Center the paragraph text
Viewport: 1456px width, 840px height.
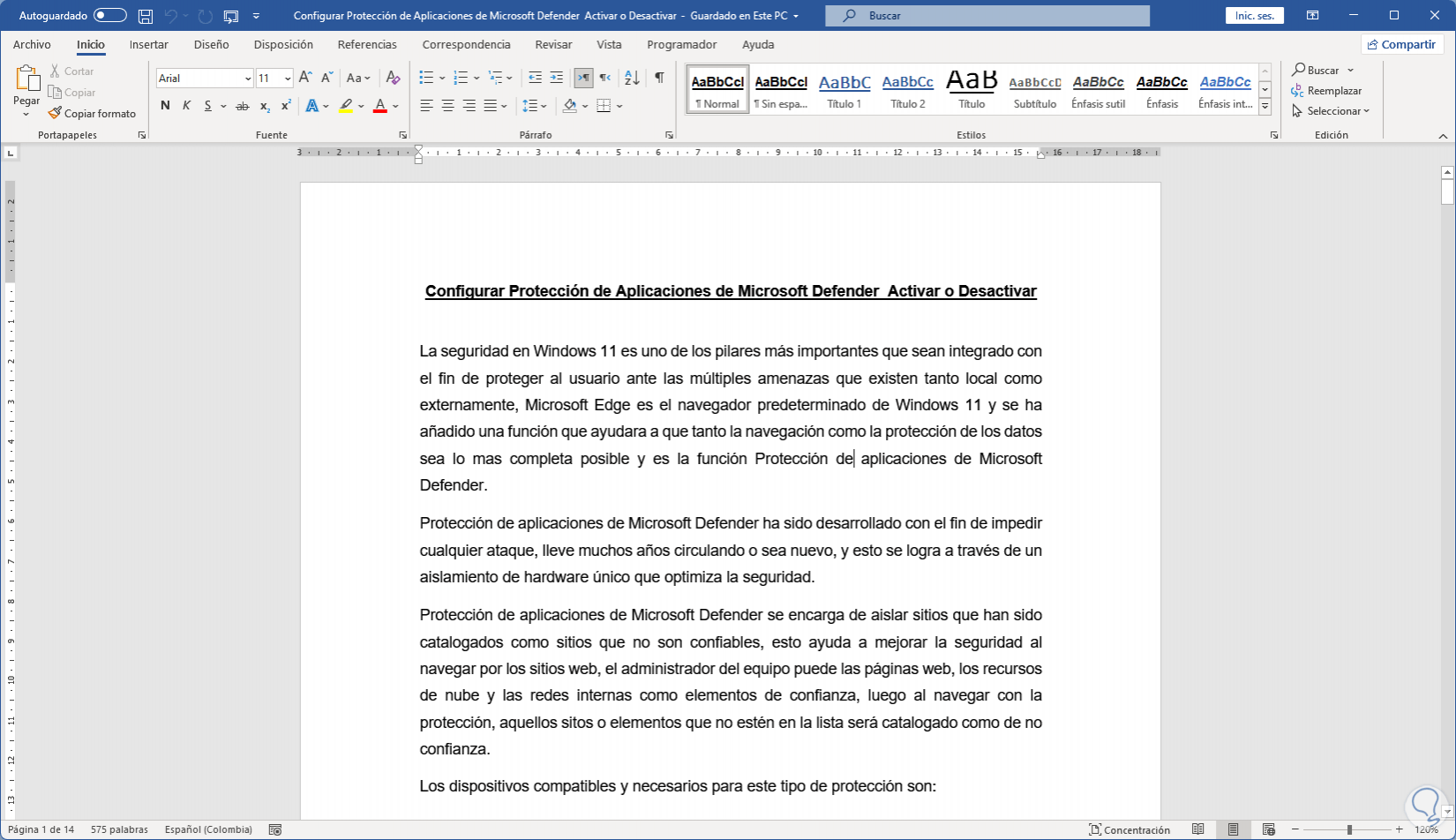coord(447,106)
